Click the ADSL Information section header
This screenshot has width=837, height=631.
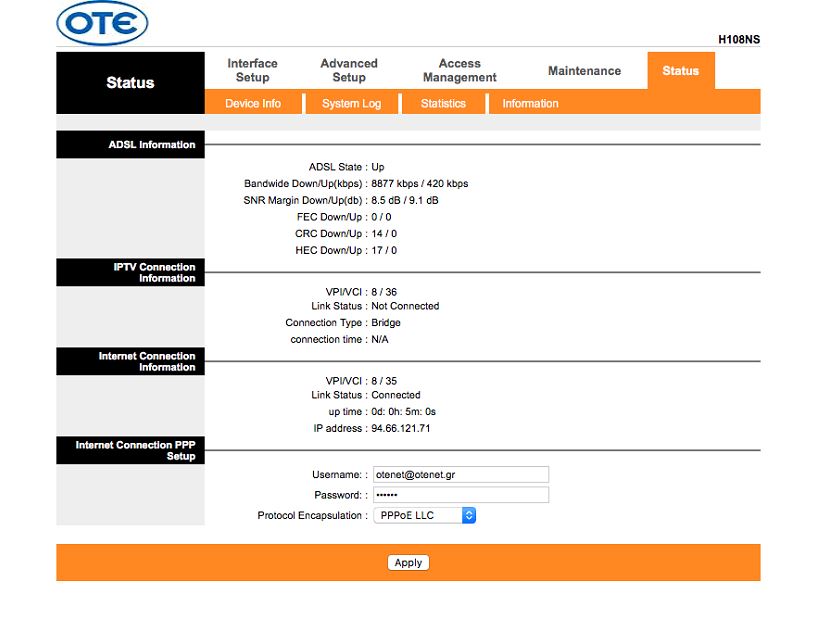tap(130, 145)
